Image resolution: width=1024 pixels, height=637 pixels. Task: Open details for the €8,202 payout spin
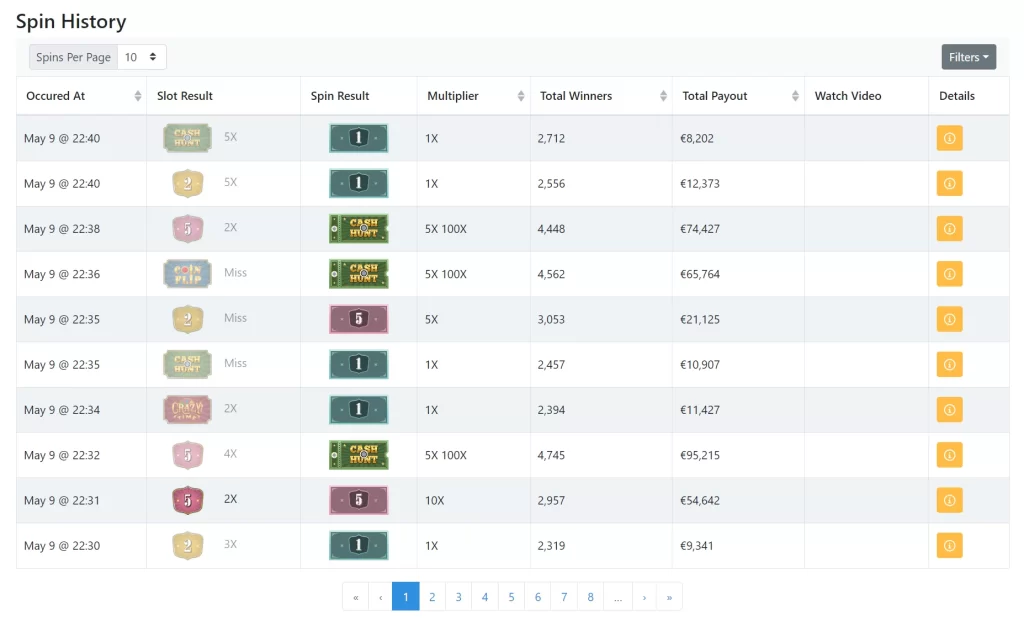(949, 138)
